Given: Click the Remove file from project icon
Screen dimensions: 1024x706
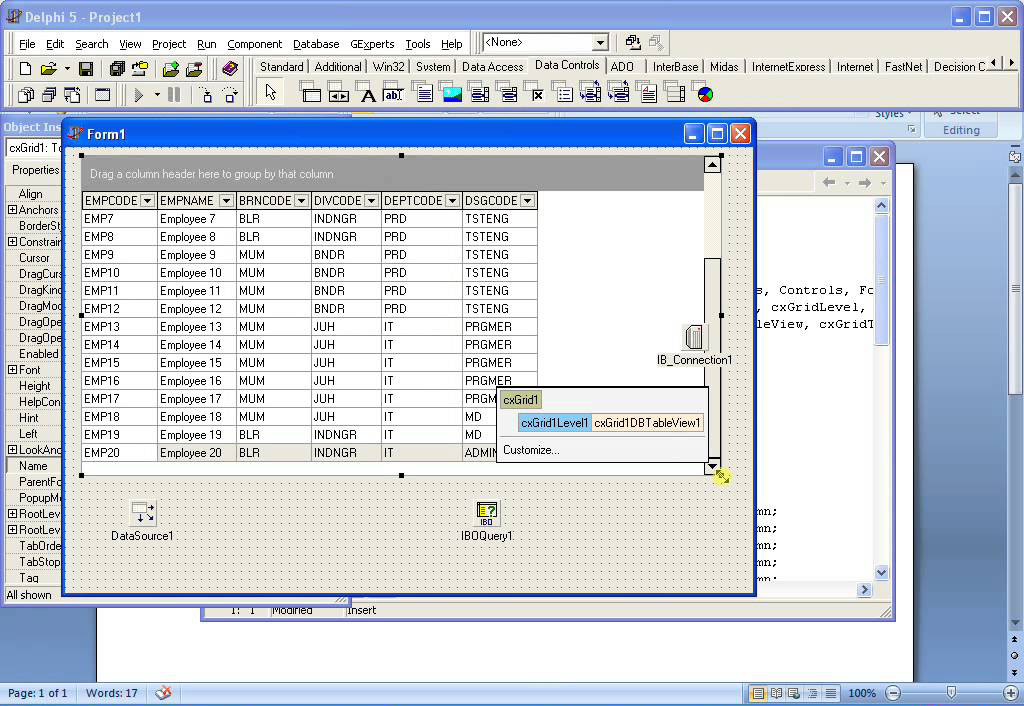Looking at the screenshot, I should click(x=194, y=69).
